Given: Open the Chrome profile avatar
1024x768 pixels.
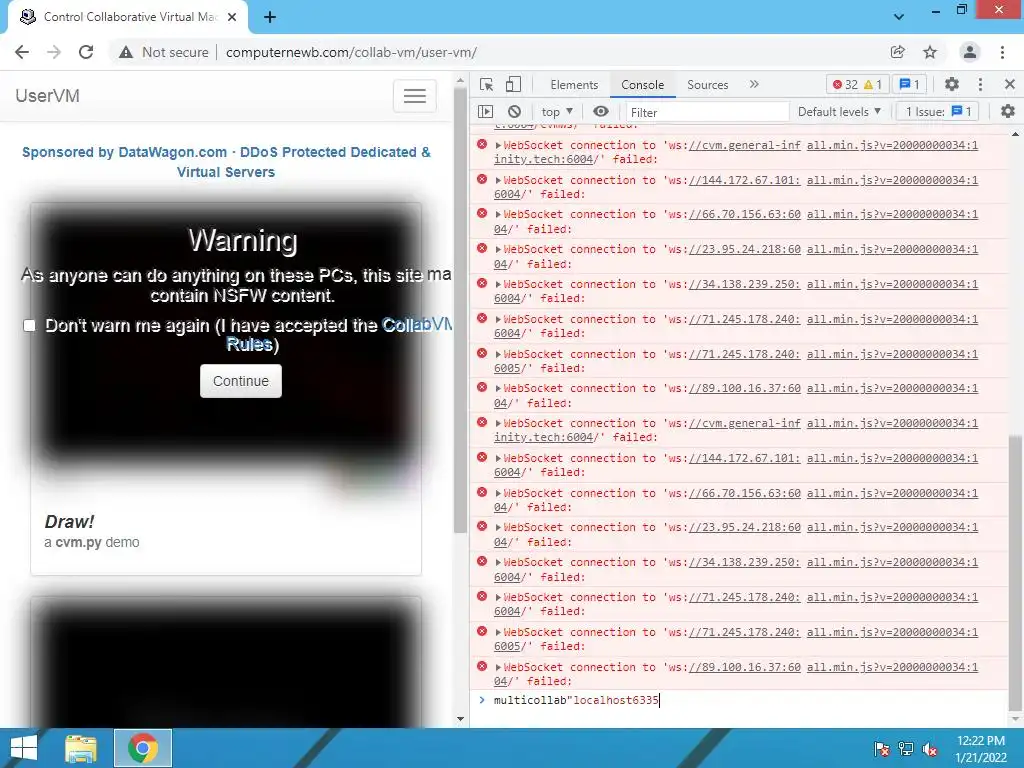Looking at the screenshot, I should point(970,52).
